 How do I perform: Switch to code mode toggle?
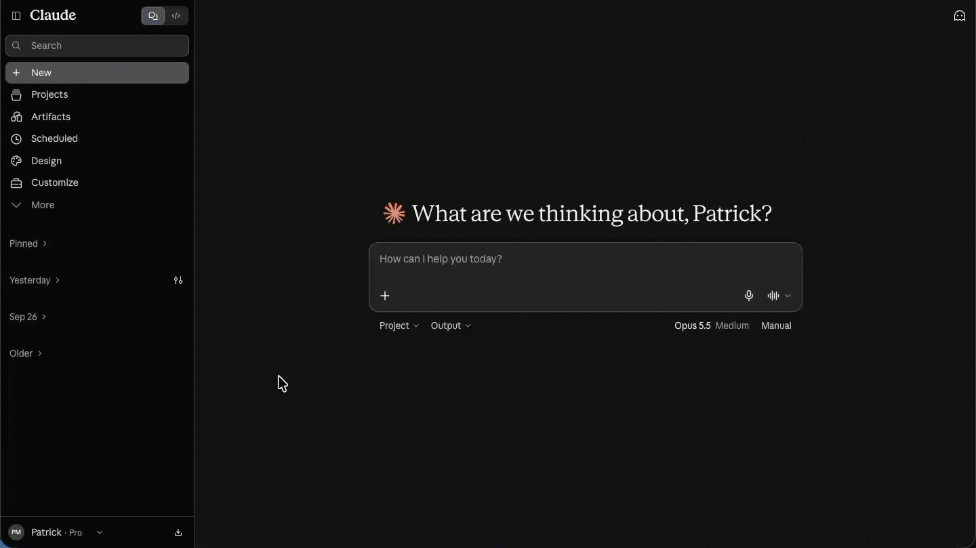click(x=176, y=16)
